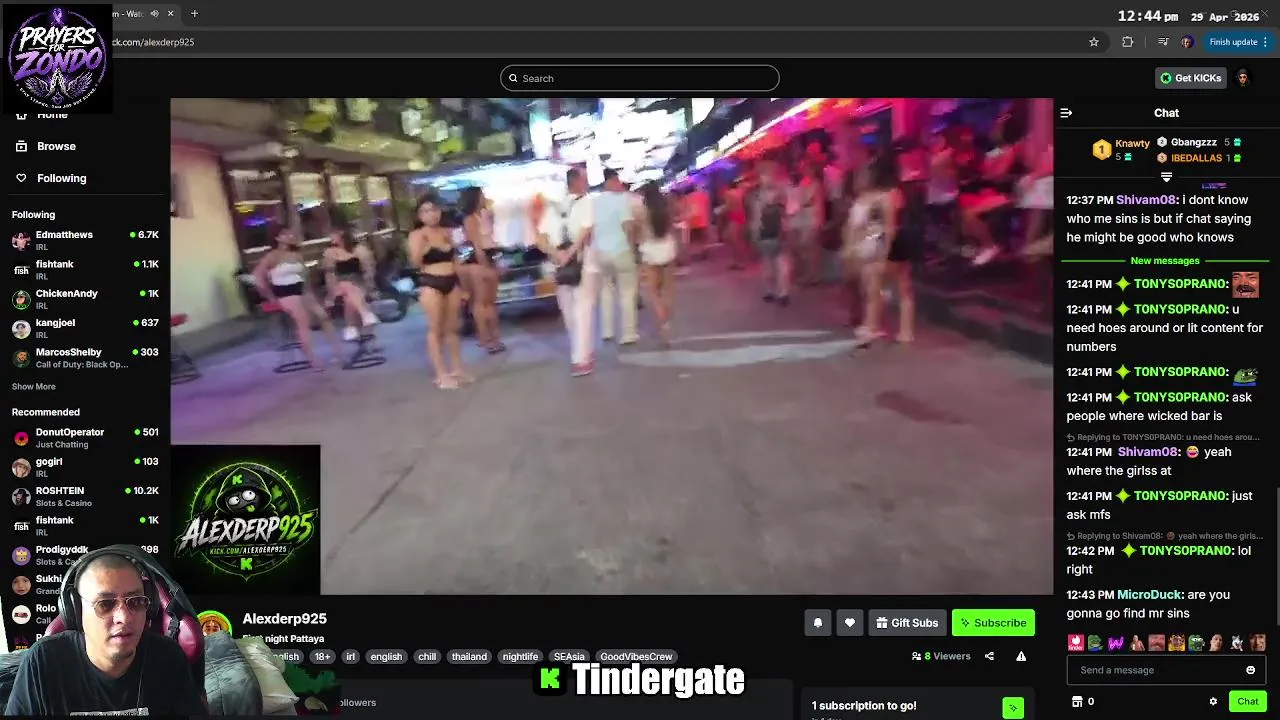Click the heart follow button for Alexderp925

pyautogui.click(x=849, y=623)
